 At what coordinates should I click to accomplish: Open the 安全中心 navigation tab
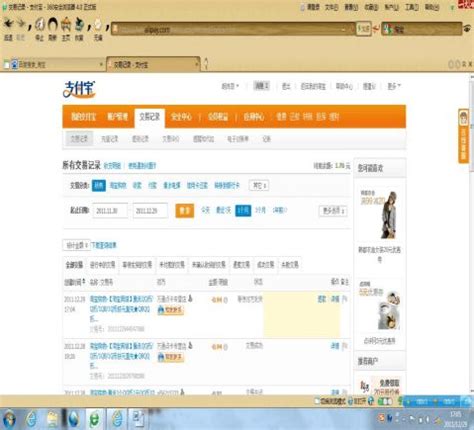(181, 117)
